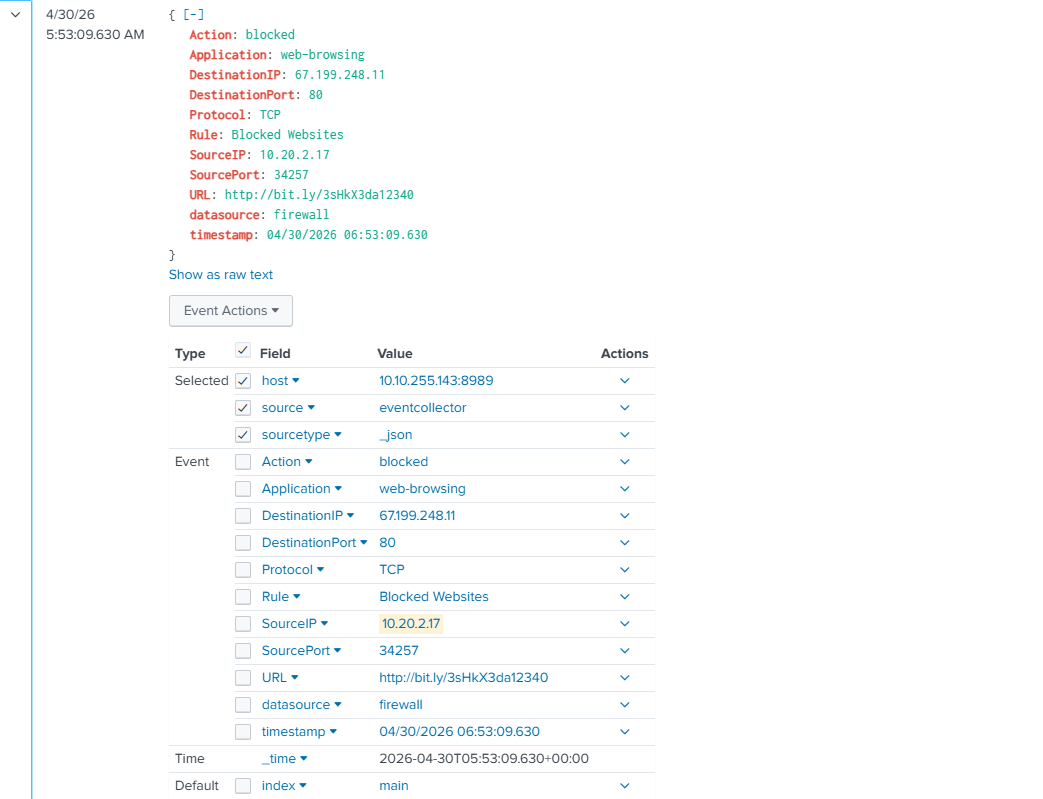Open the DestinationIP field name dropdown
The image size is (1043, 799).
tap(308, 516)
